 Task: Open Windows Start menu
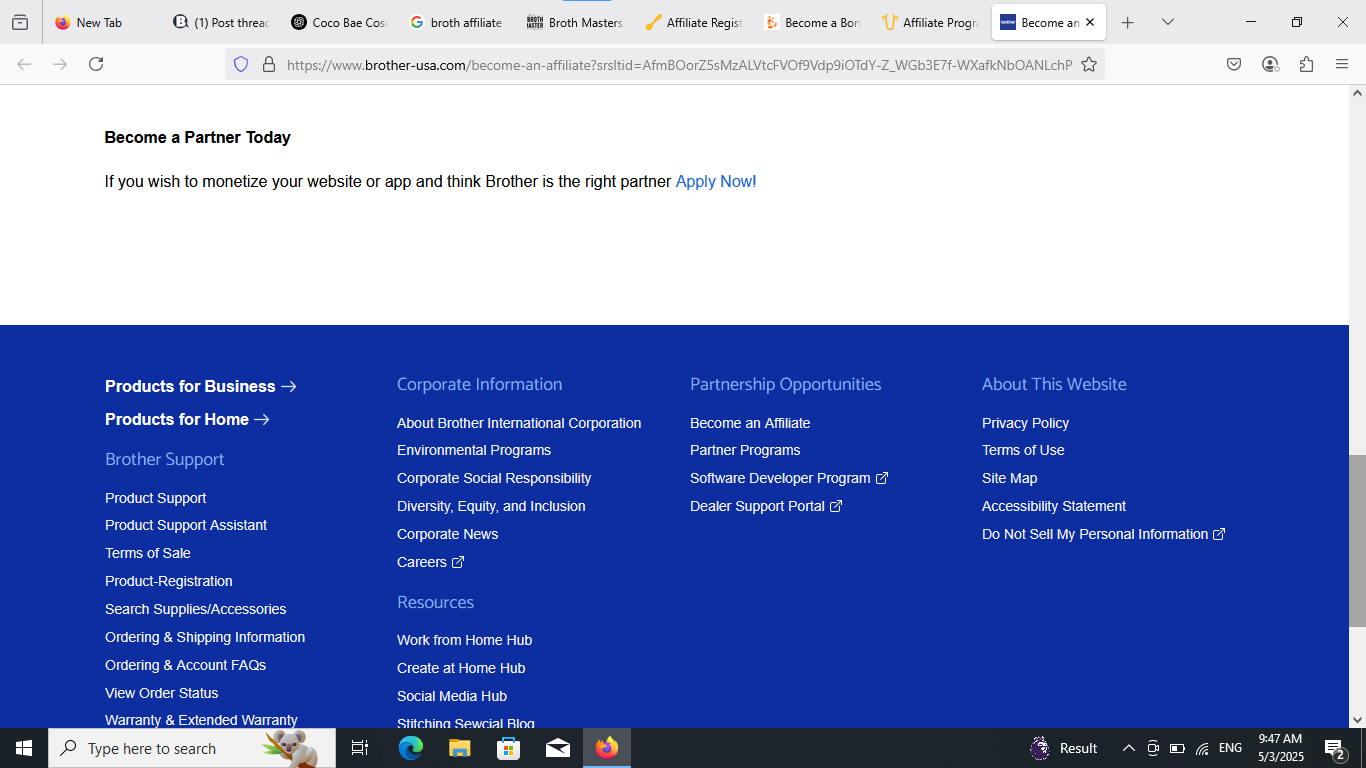click(x=23, y=748)
